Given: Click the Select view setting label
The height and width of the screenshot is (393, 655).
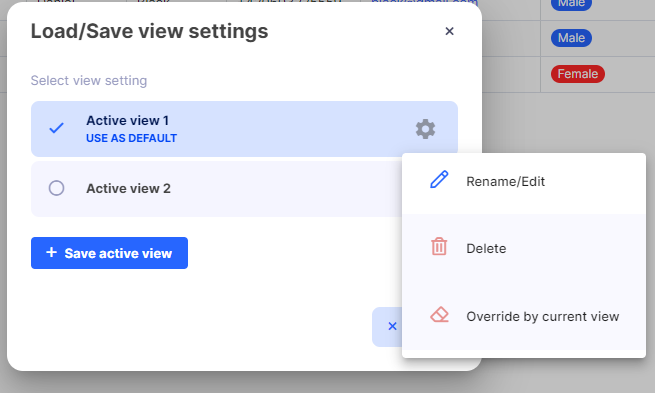Looking at the screenshot, I should [89, 80].
